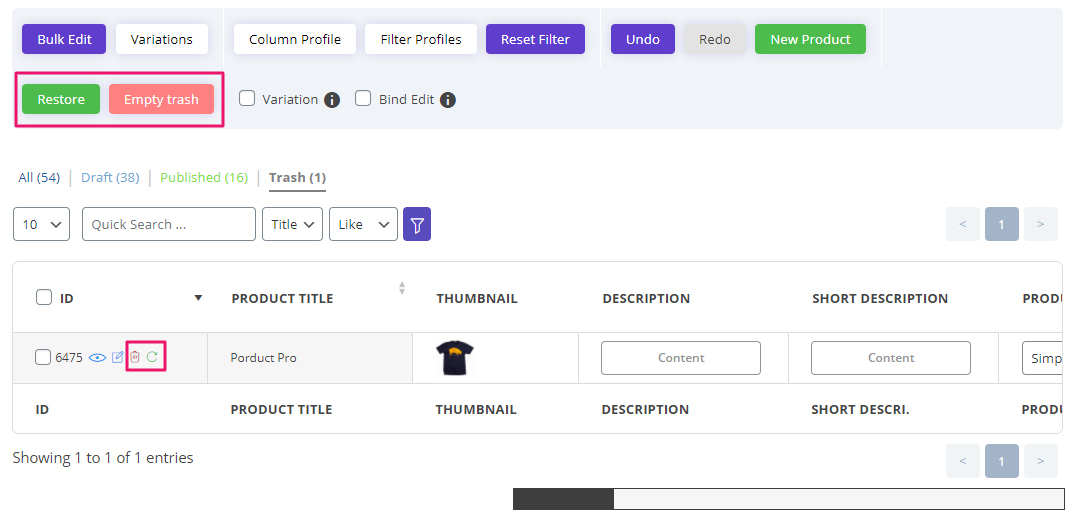View product 6475 with eye icon

[x=98, y=357]
